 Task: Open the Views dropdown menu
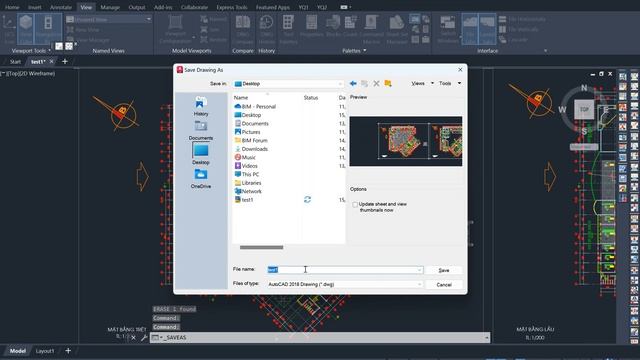tap(422, 83)
